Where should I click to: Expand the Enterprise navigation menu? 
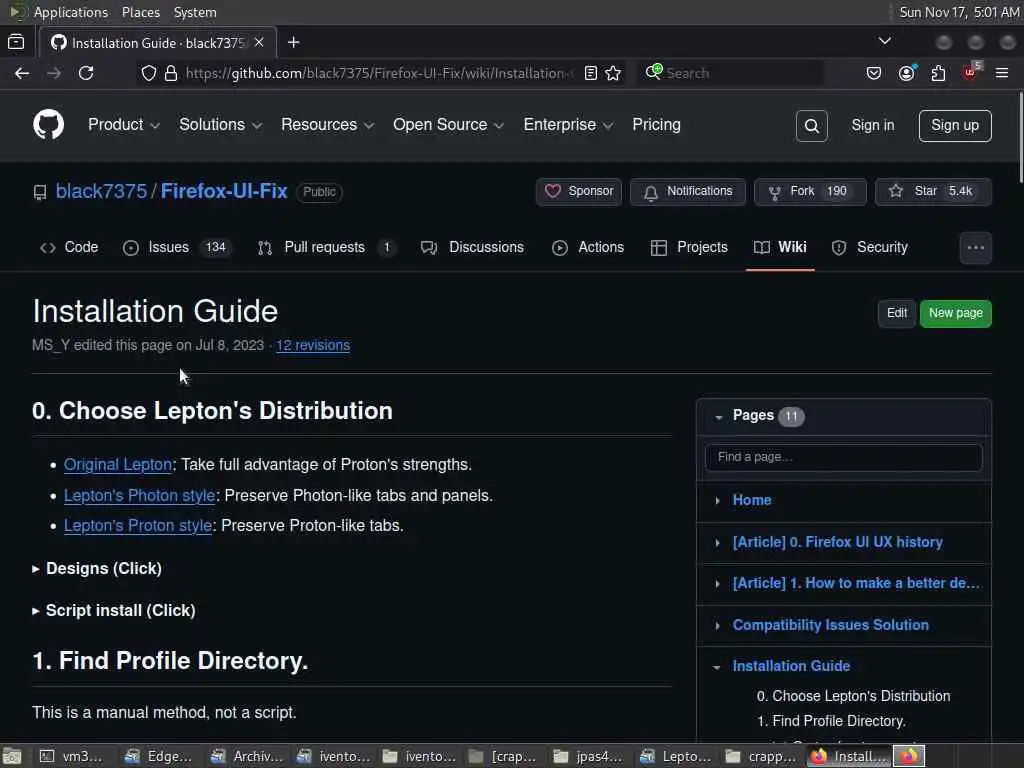click(568, 125)
